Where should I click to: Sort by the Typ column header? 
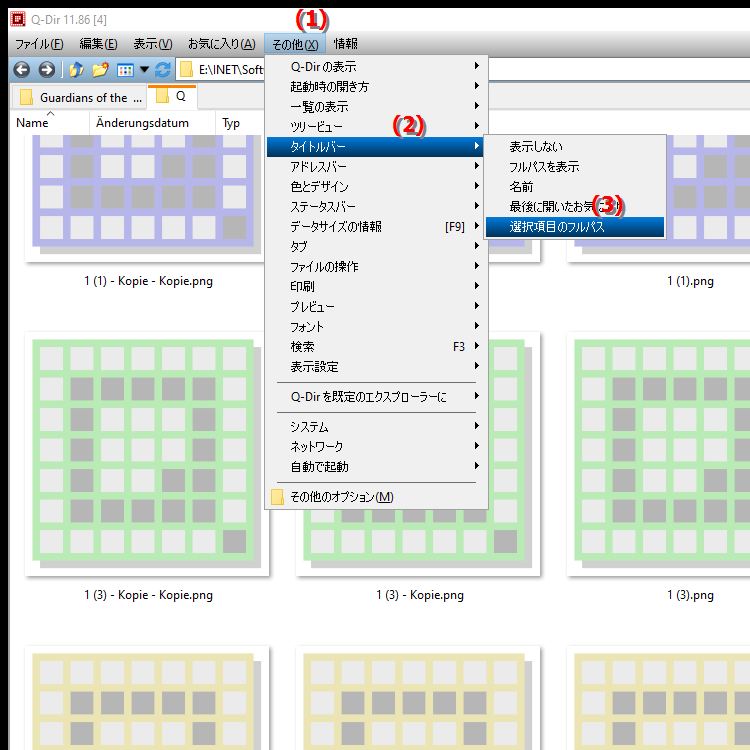239,123
